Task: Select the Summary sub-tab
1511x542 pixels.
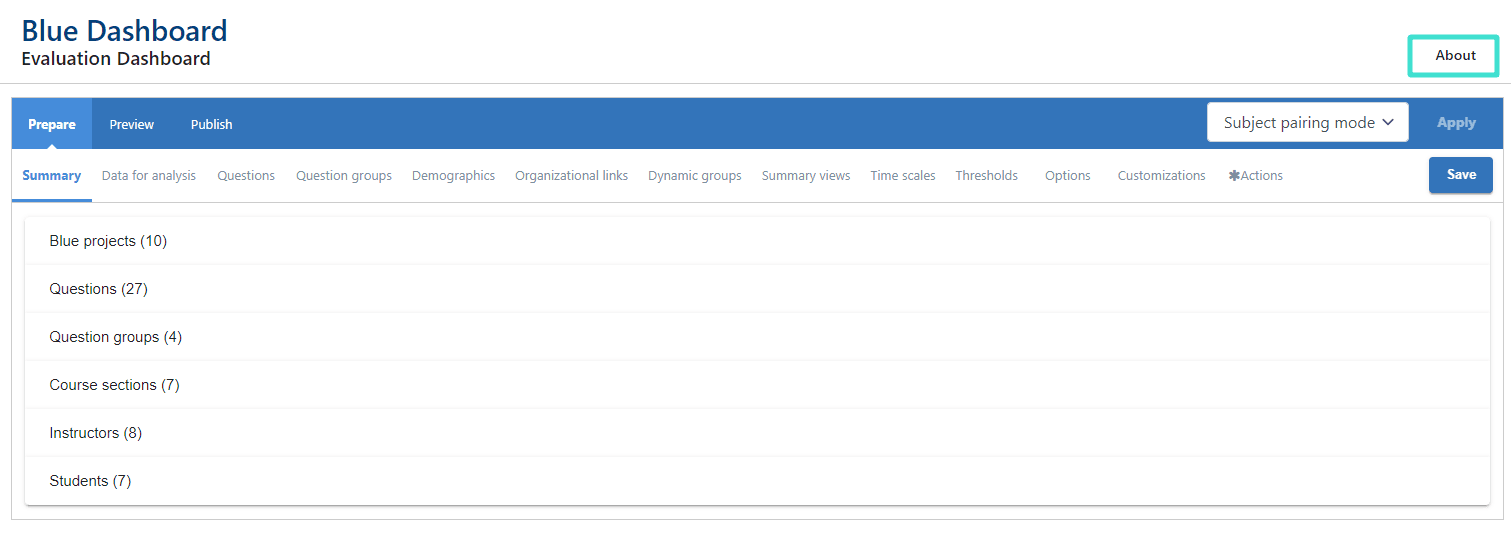Action: pos(52,175)
